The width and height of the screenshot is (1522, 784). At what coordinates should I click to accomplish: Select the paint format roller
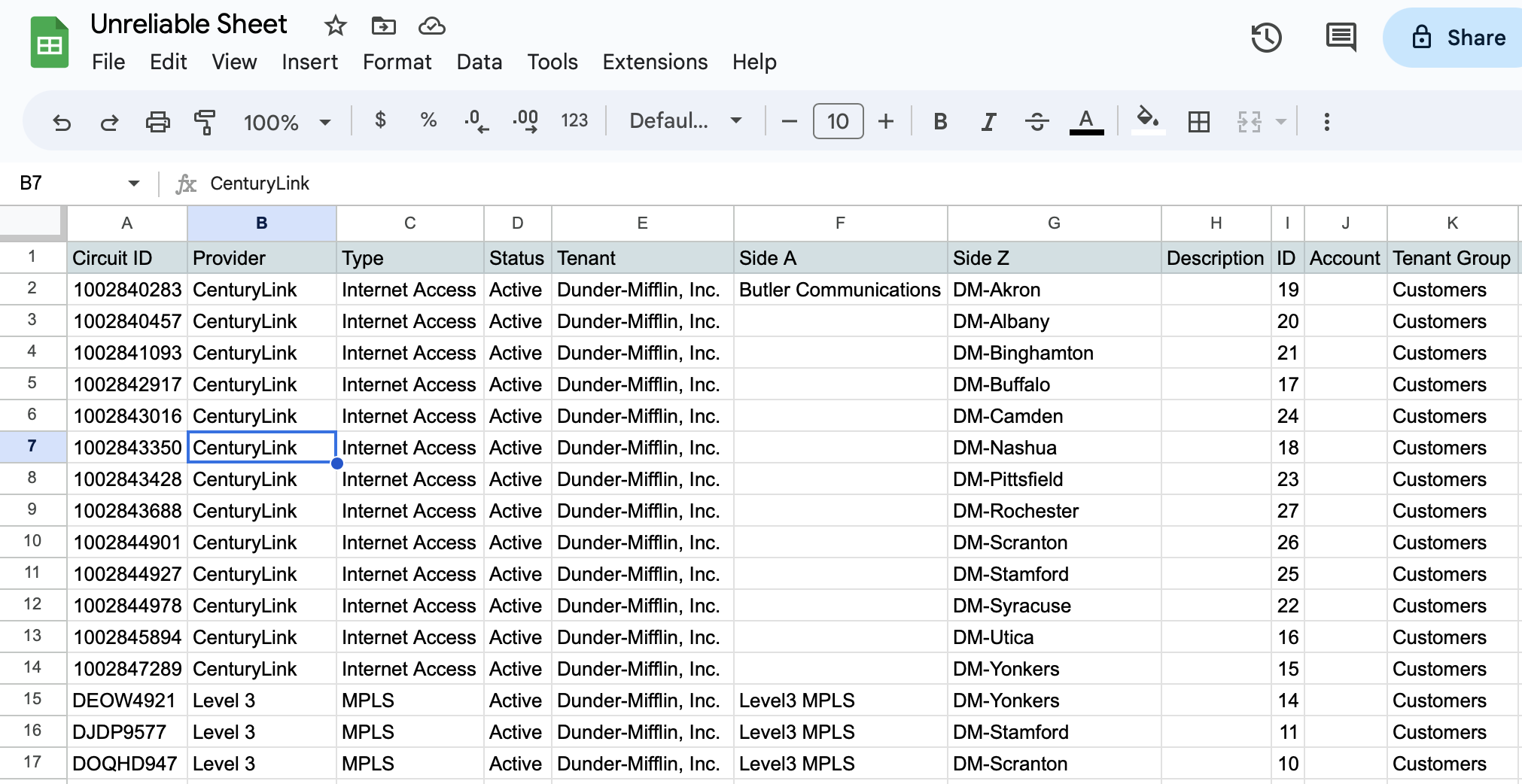204,122
